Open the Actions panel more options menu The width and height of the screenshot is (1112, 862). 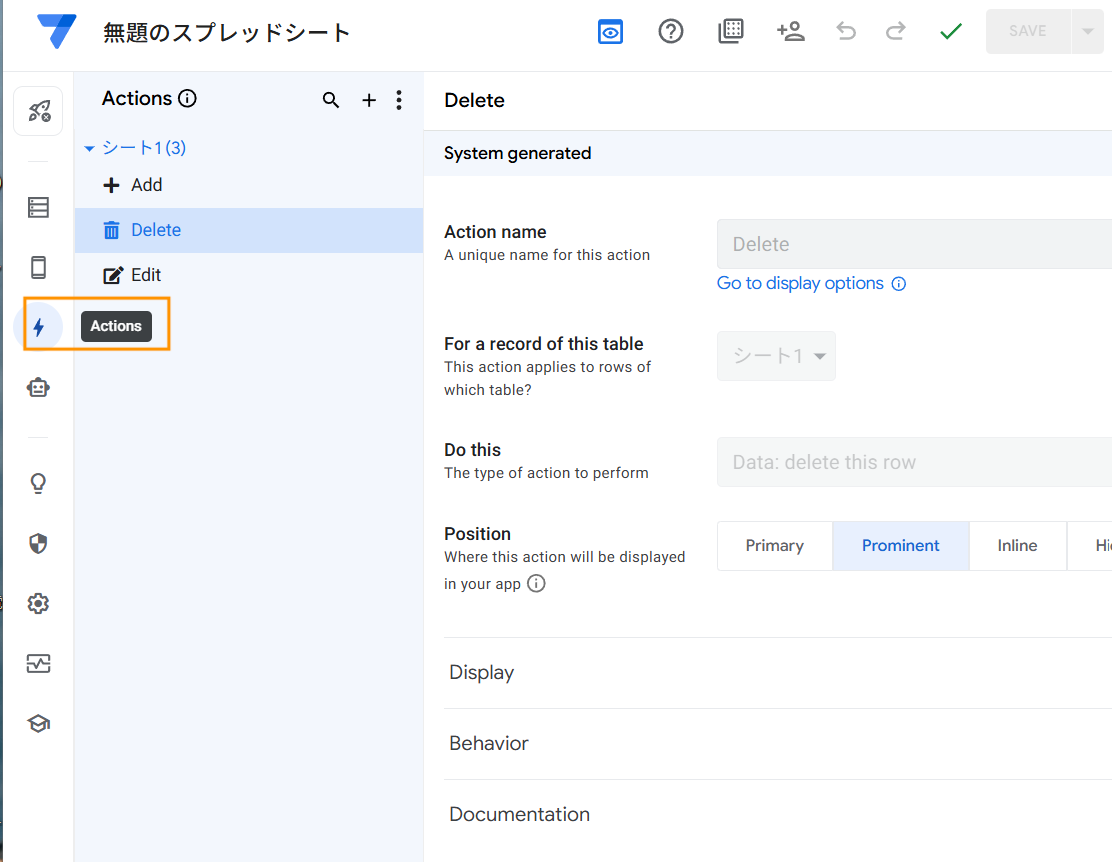(x=399, y=100)
